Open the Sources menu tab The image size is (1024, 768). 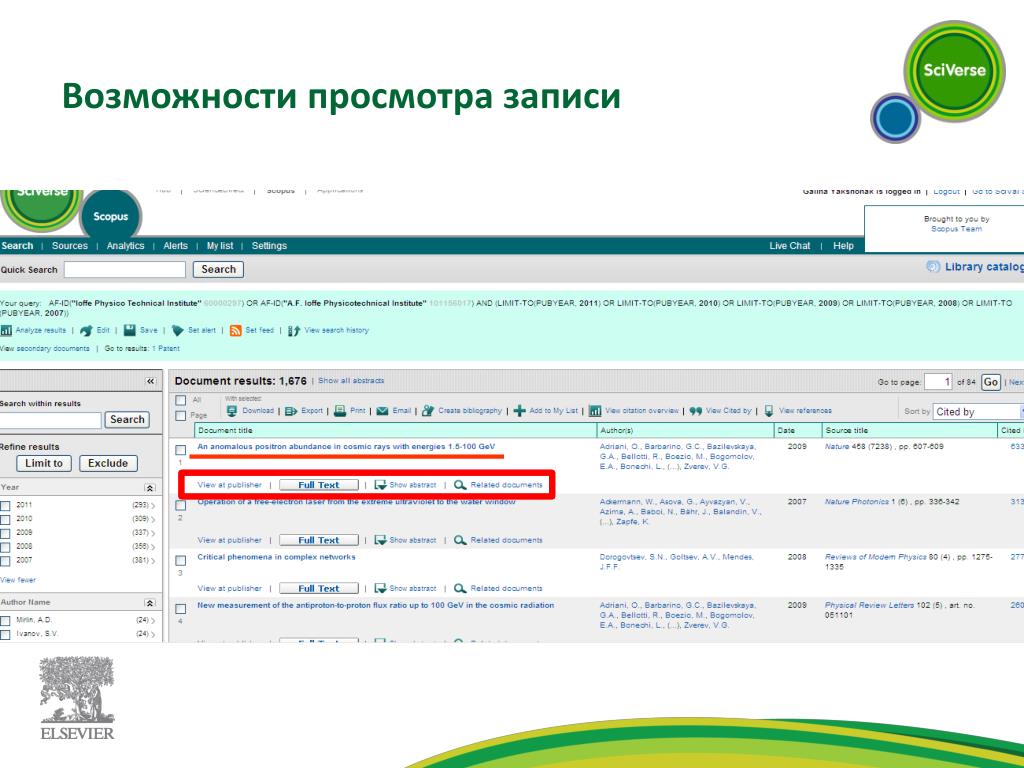pyautogui.click(x=70, y=246)
